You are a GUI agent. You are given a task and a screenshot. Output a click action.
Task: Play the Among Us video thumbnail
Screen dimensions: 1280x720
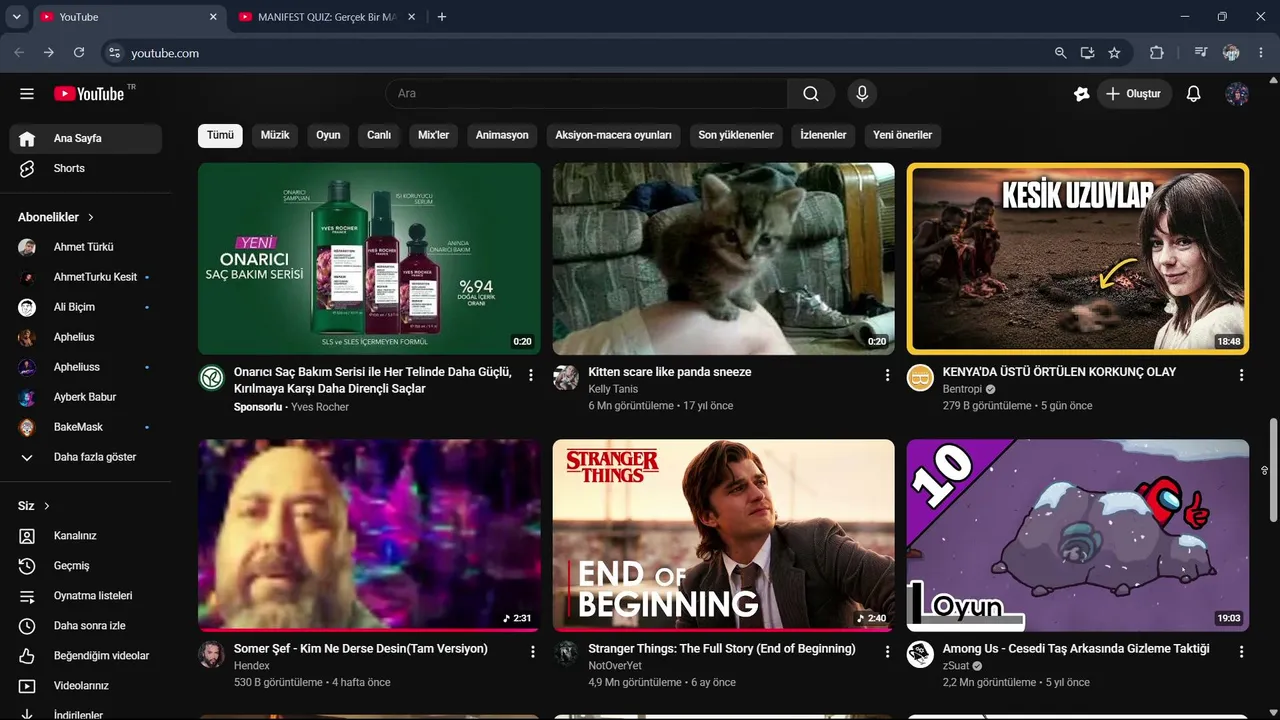coord(1078,536)
